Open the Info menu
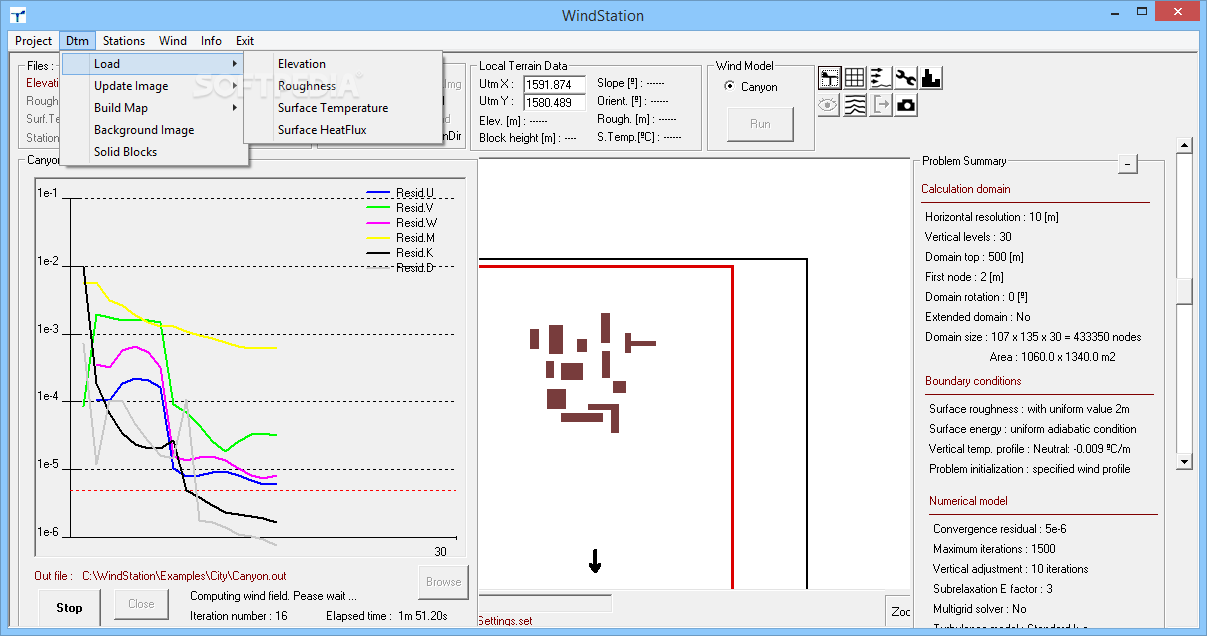1207x636 pixels. 211,41
